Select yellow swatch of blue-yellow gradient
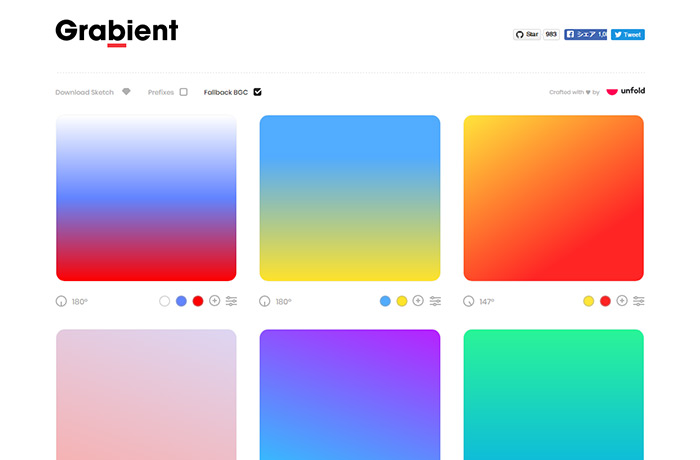700x460 pixels. pyautogui.click(x=402, y=301)
